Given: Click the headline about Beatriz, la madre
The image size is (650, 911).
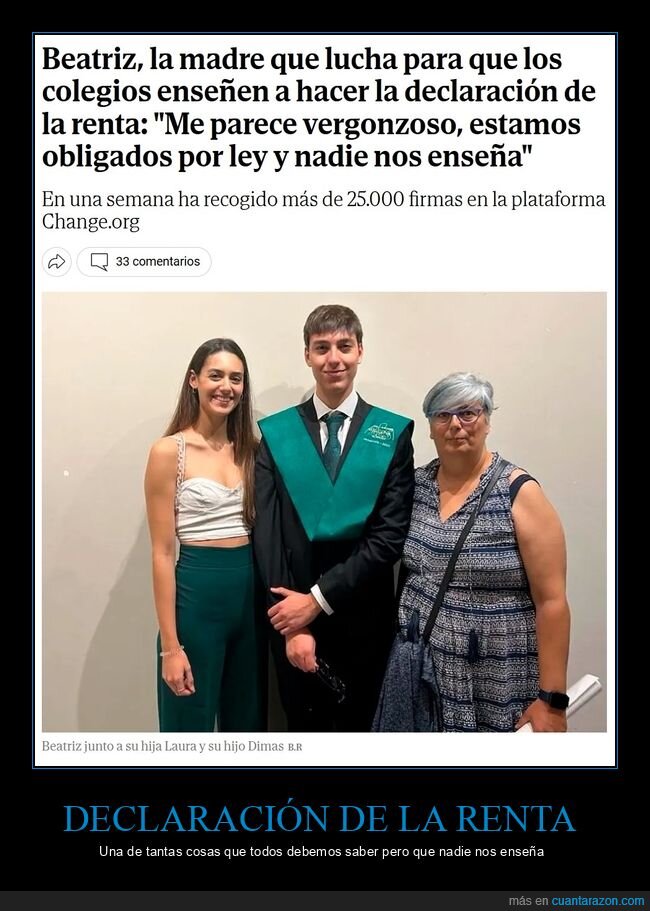Looking at the screenshot, I should pos(319,109).
